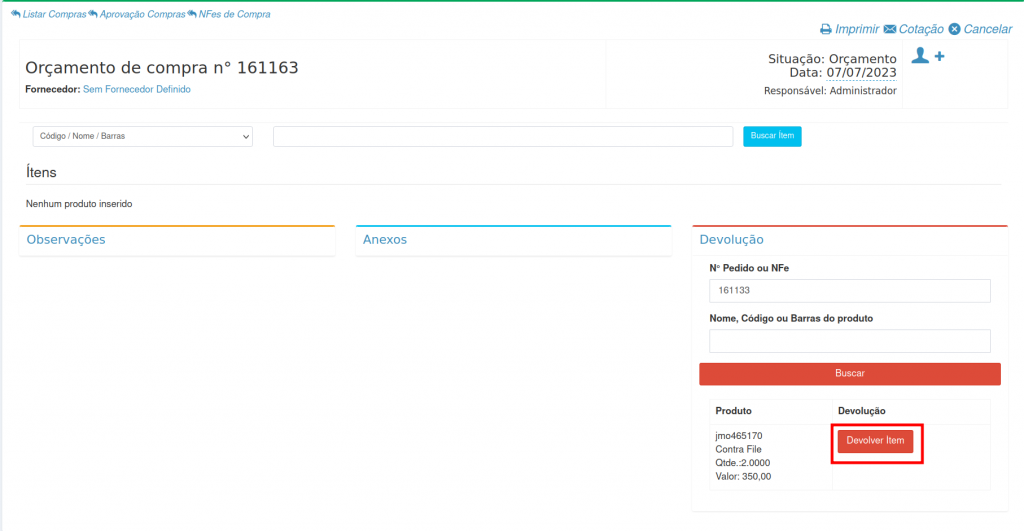1024x531 pixels.
Task: Click the date 07/07/2023
Action: click(x=861, y=73)
